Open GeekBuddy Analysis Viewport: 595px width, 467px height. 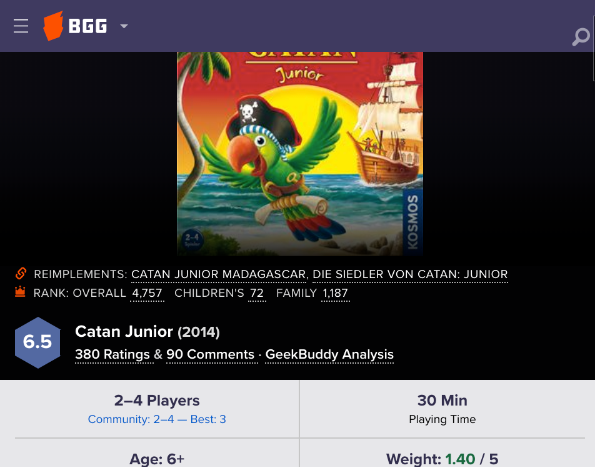[329, 354]
